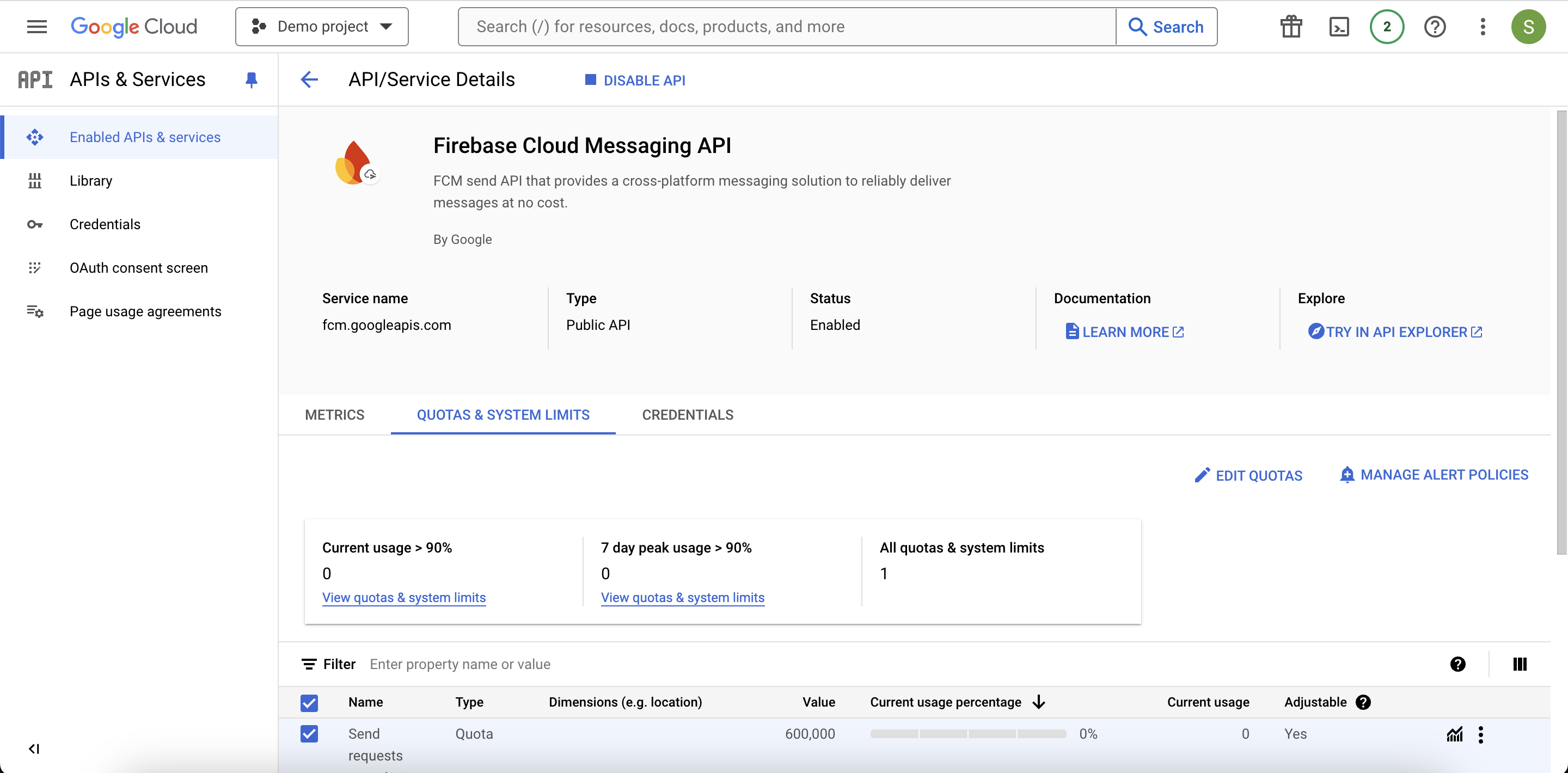Toggle the select-all header checkbox
The width and height of the screenshot is (1568, 773).
309,703
